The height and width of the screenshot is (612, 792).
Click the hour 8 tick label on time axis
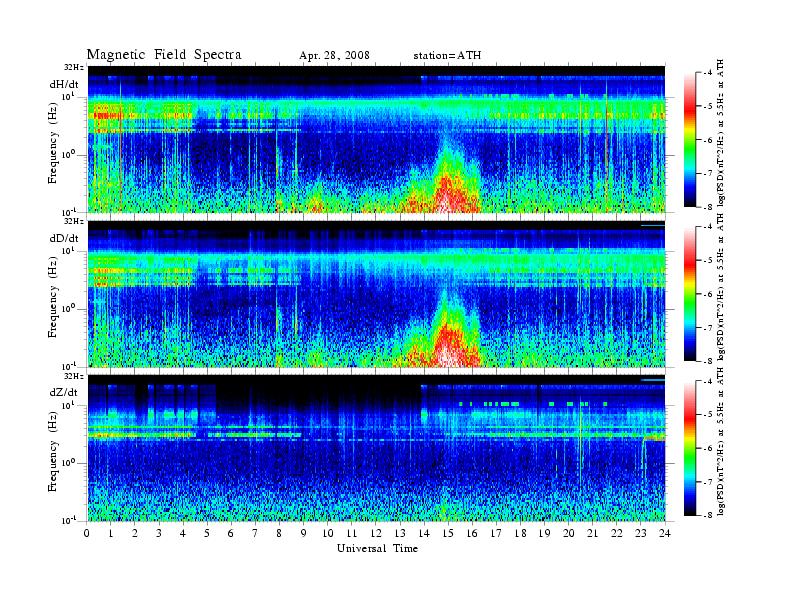click(x=279, y=533)
